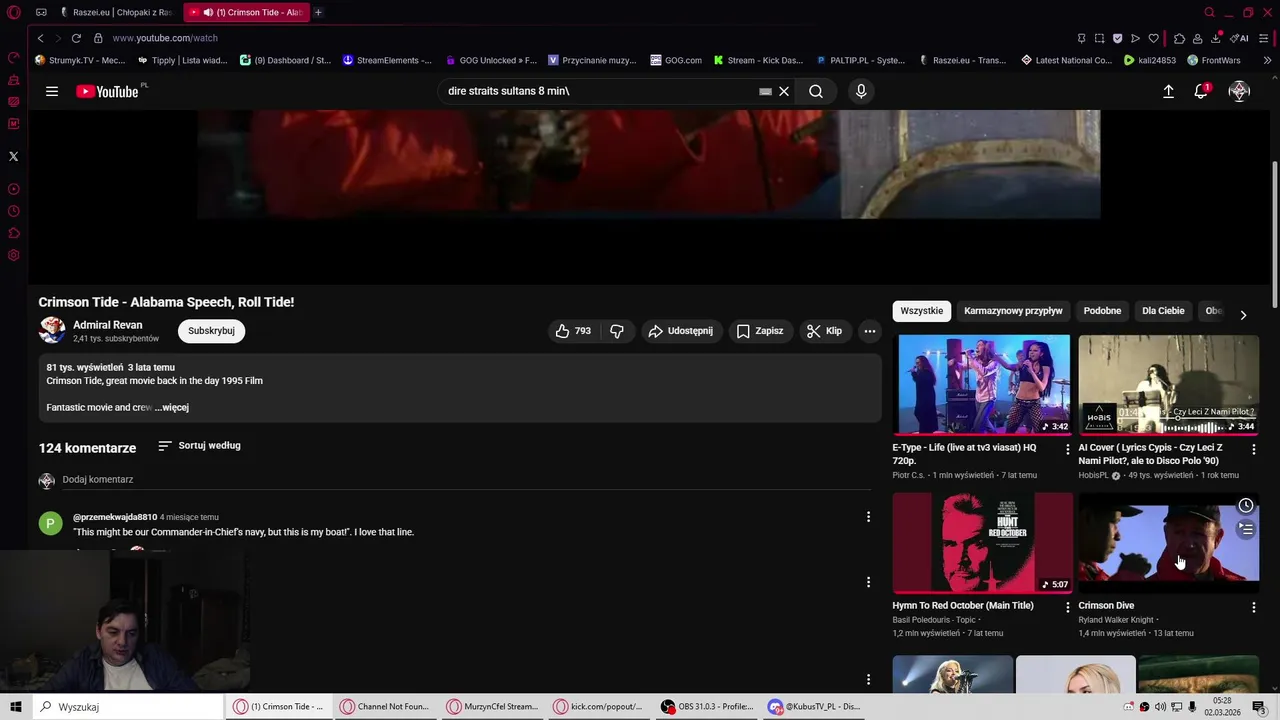Open options for Crimson Dive video

tap(1254, 607)
